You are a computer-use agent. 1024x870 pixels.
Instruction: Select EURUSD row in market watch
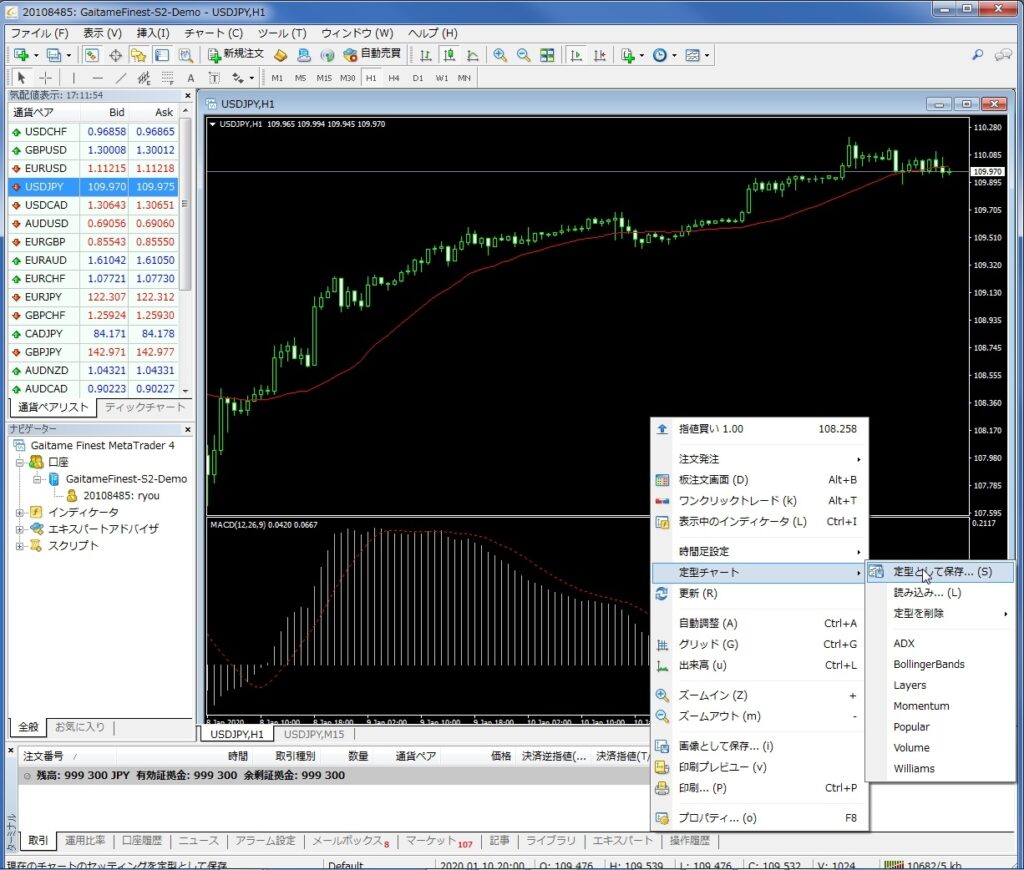click(93, 168)
